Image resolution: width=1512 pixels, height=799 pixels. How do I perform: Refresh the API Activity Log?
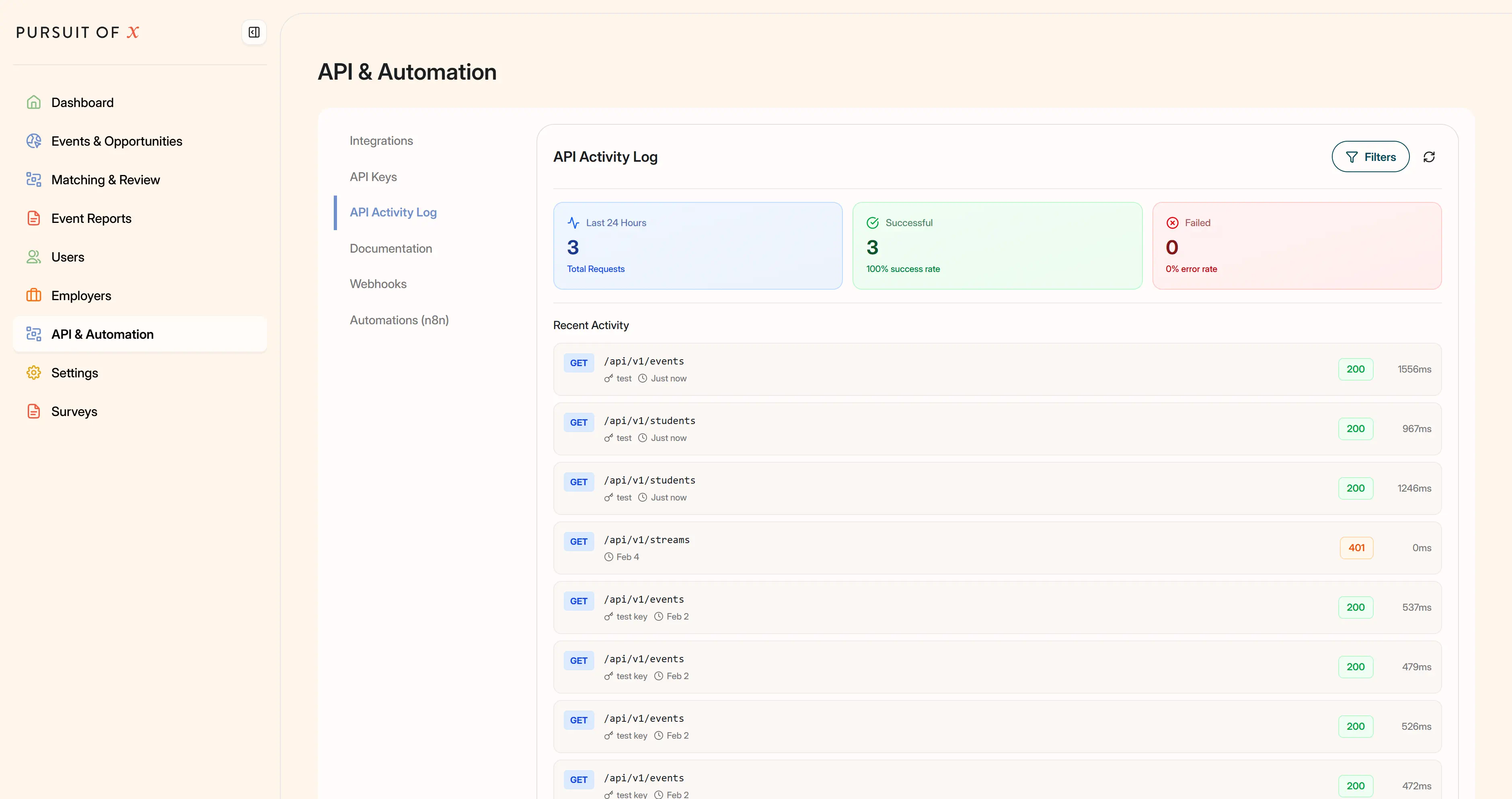pos(1429,157)
